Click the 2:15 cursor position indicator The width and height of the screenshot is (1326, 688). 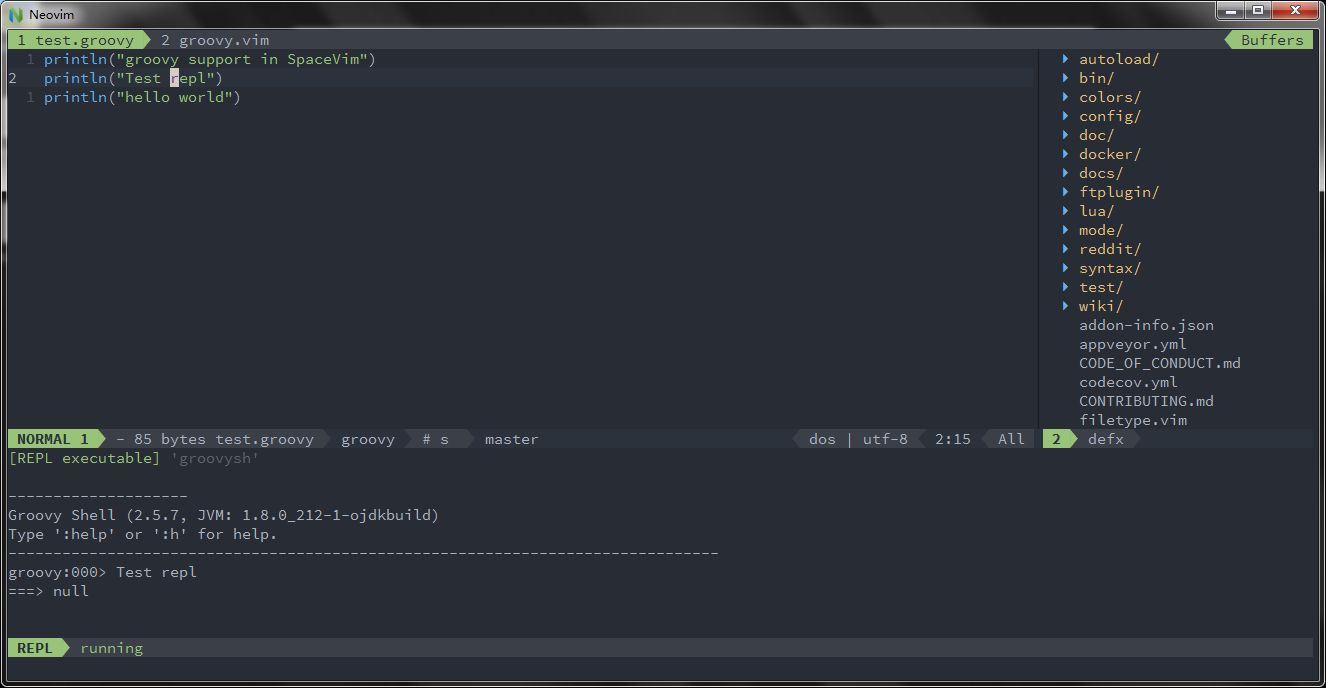coord(953,439)
